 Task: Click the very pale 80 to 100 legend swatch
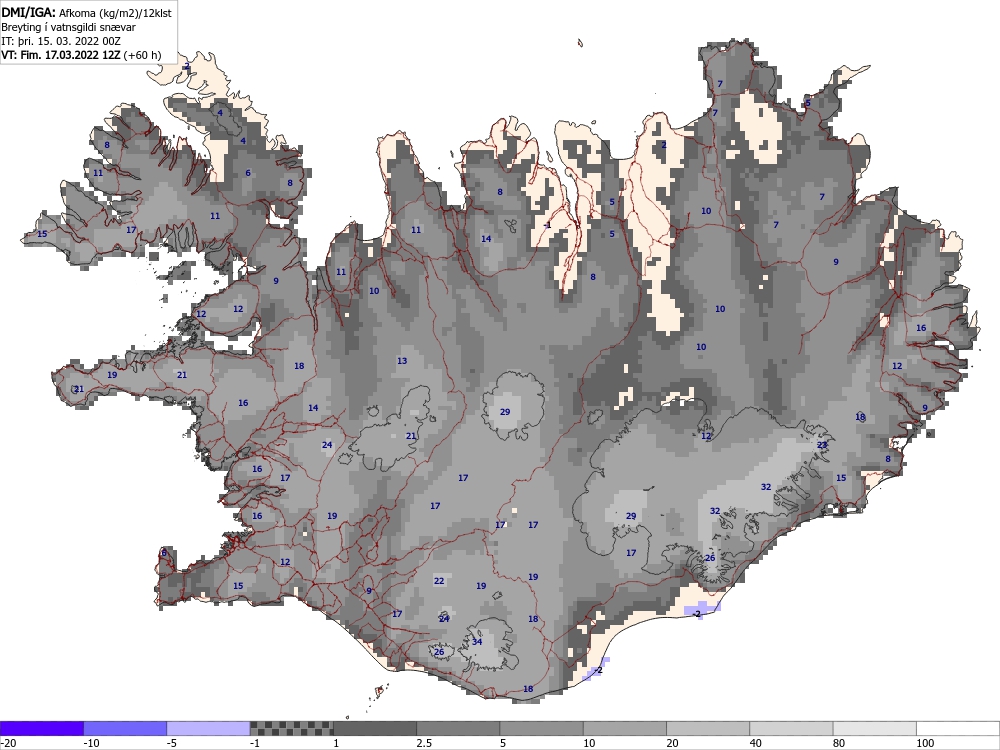pos(874,728)
